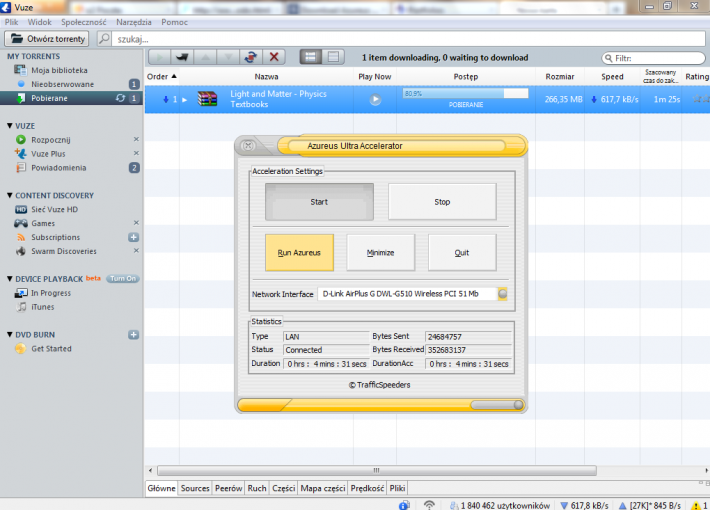Open Powiadomienia in sidebar
The height and width of the screenshot is (510, 710).
[58, 168]
